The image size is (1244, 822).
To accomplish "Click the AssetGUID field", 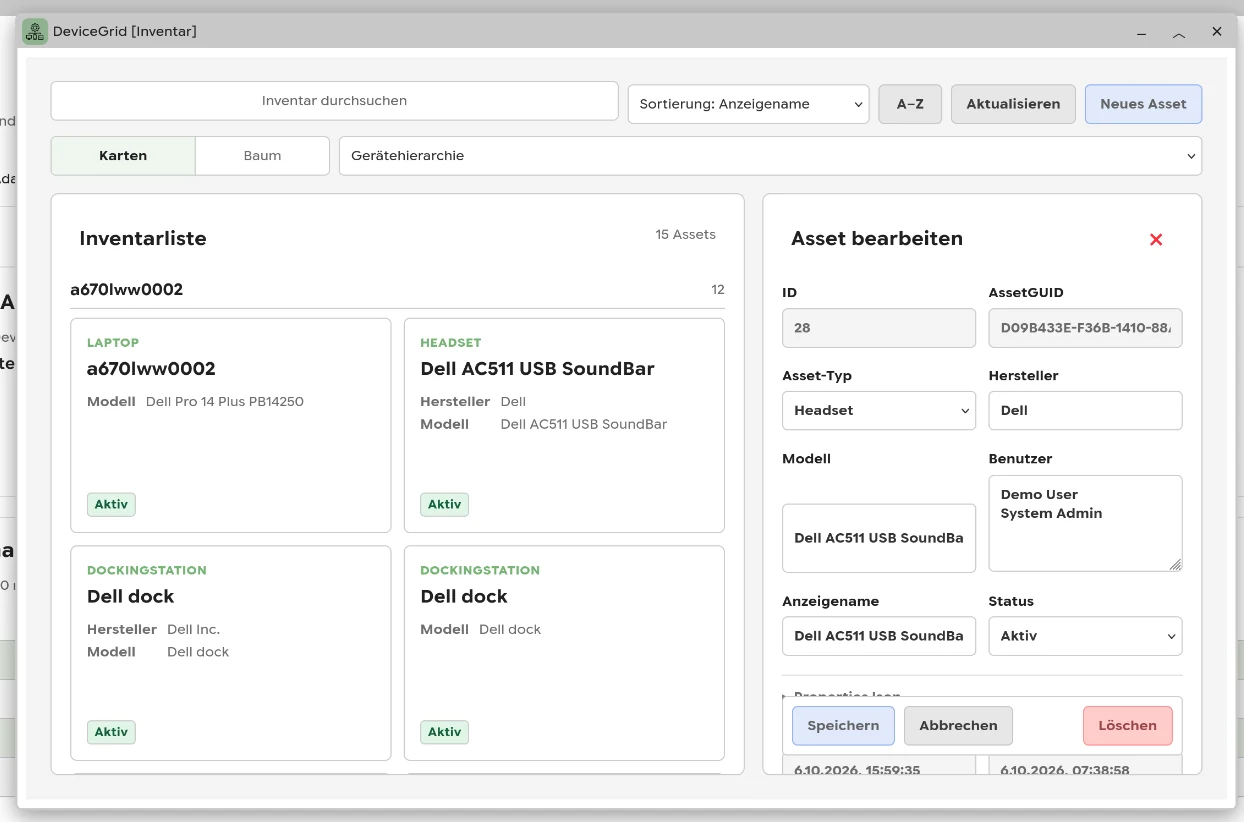I will click(x=1085, y=328).
